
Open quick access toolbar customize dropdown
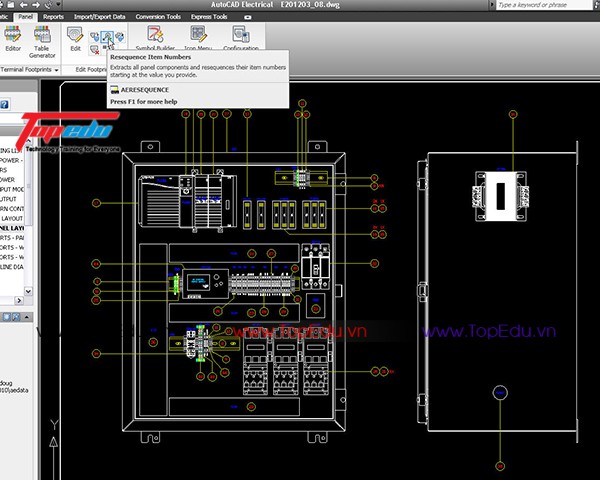59,5
